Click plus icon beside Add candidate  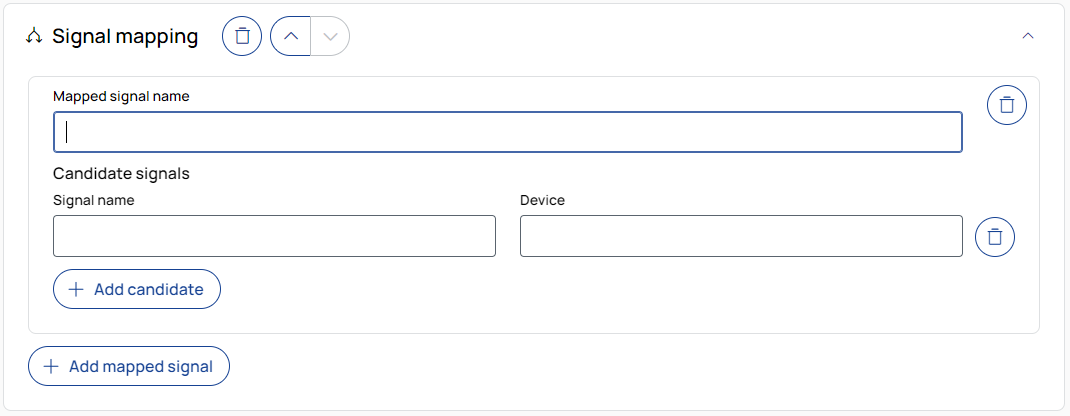tap(76, 289)
